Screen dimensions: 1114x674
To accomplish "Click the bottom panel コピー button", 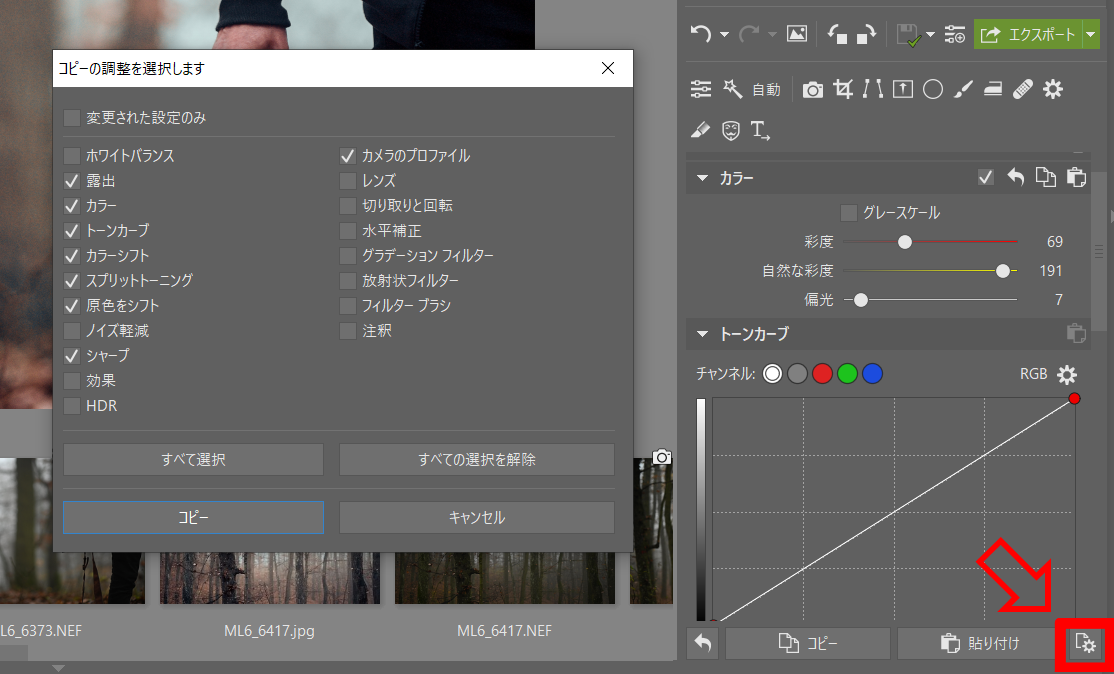I will pyautogui.click(x=808, y=643).
